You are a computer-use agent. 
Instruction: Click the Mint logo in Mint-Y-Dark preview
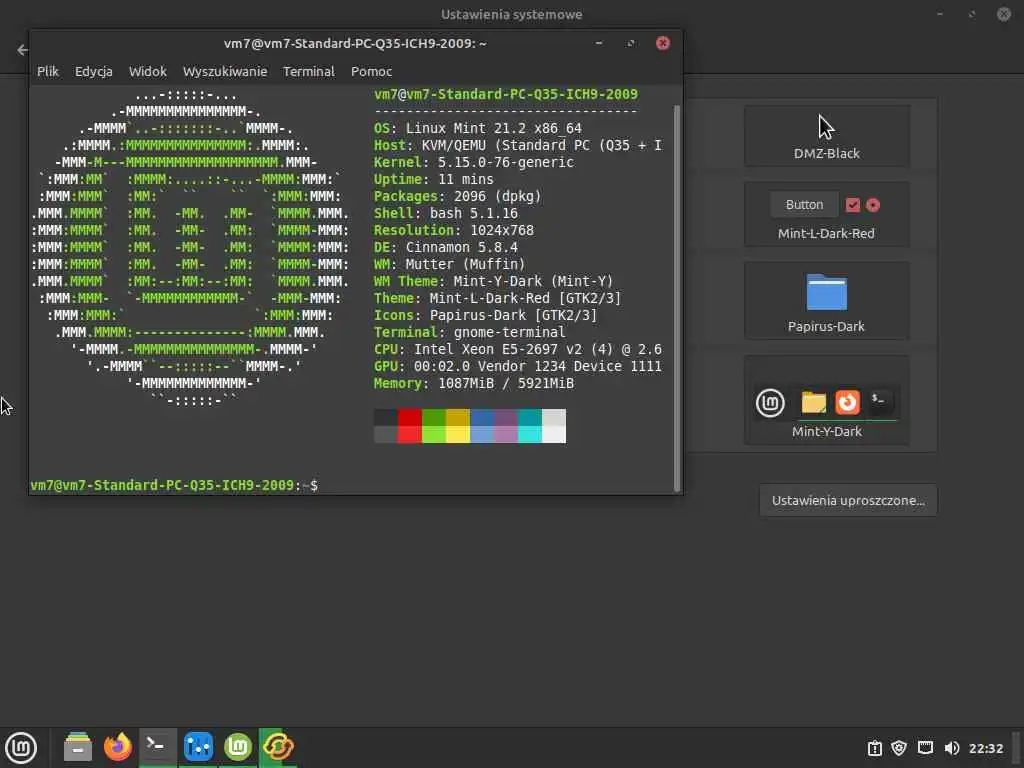(770, 402)
